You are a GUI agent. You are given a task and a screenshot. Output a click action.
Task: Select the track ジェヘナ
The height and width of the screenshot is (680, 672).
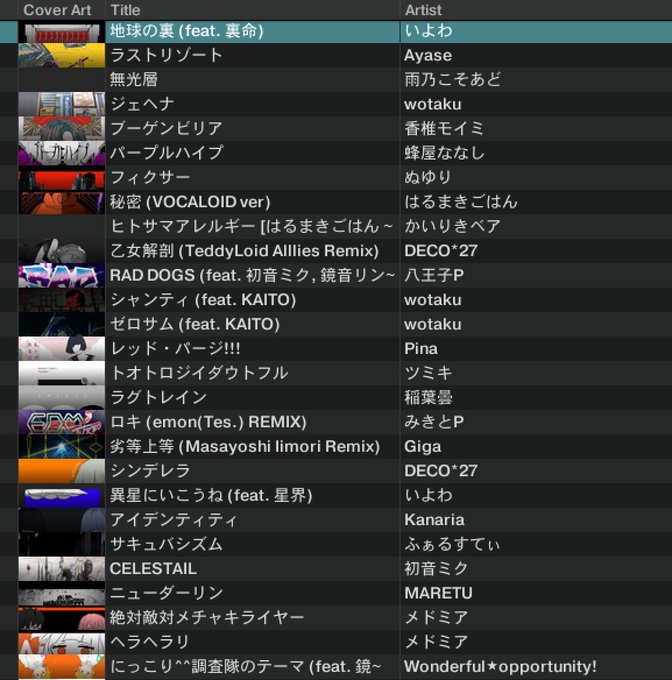(x=142, y=104)
